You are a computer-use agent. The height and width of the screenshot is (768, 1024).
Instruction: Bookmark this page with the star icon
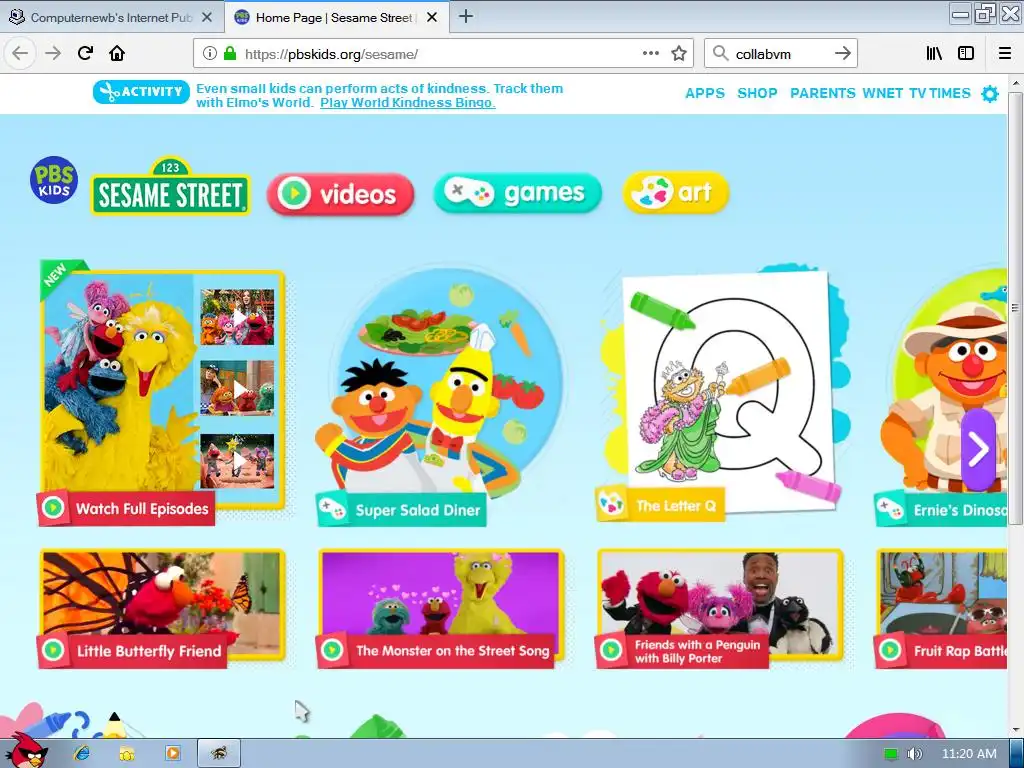(679, 54)
